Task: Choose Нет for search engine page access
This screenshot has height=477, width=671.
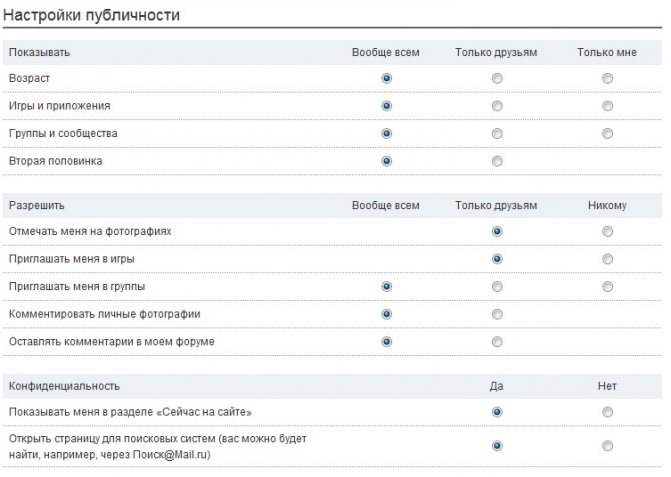Action: (x=607, y=446)
